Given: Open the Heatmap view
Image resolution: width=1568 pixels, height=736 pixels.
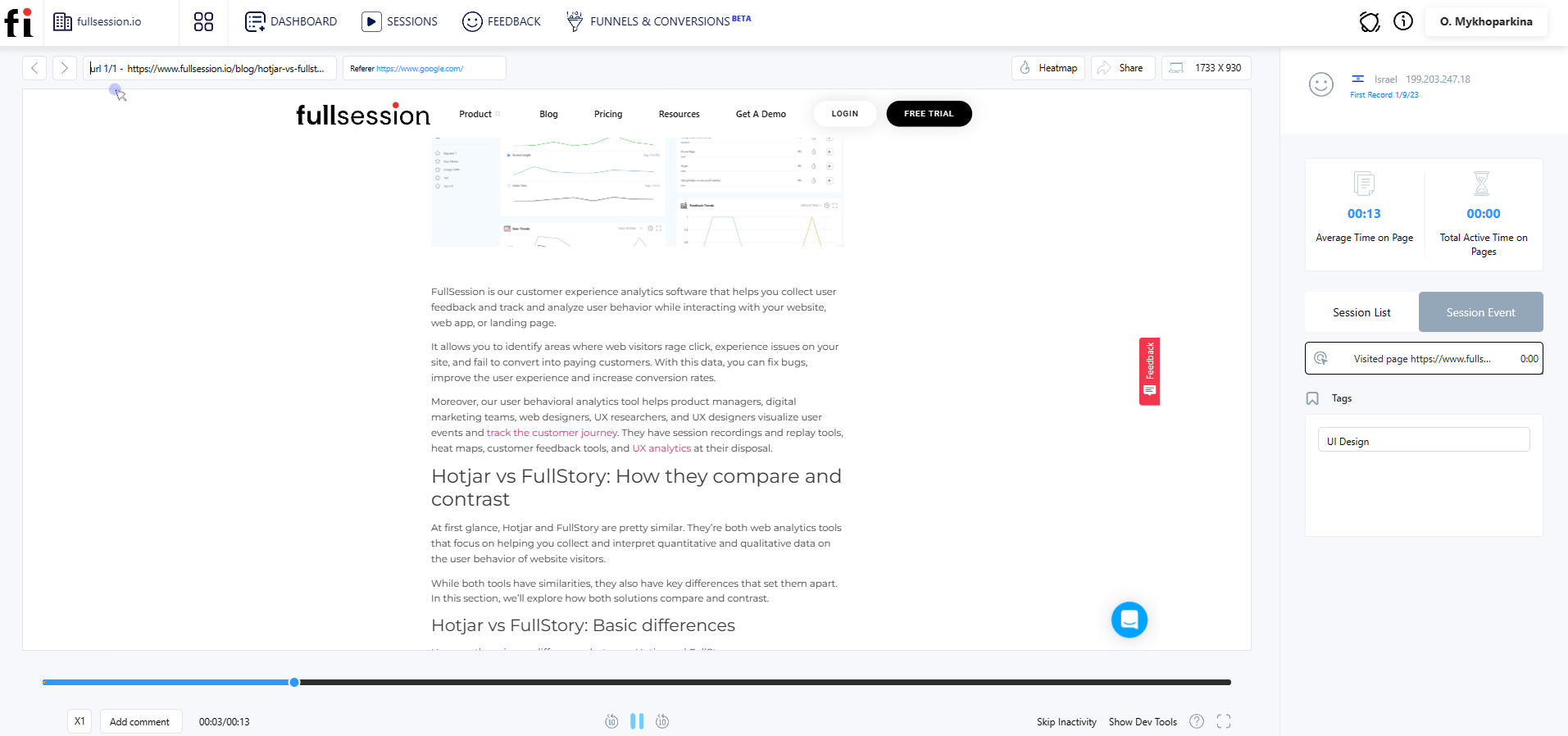Looking at the screenshot, I should 1048,68.
